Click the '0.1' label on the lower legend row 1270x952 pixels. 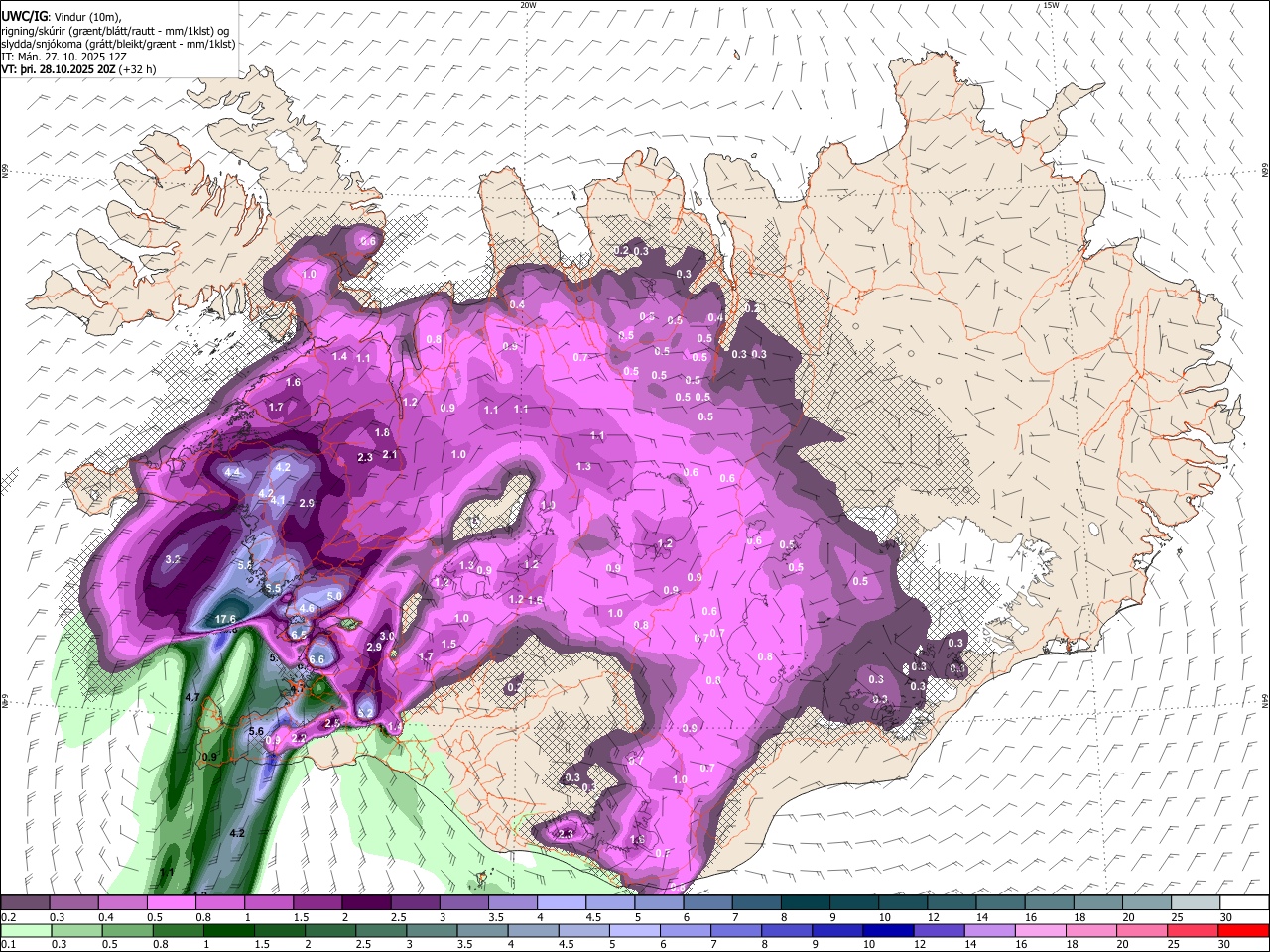point(8,945)
